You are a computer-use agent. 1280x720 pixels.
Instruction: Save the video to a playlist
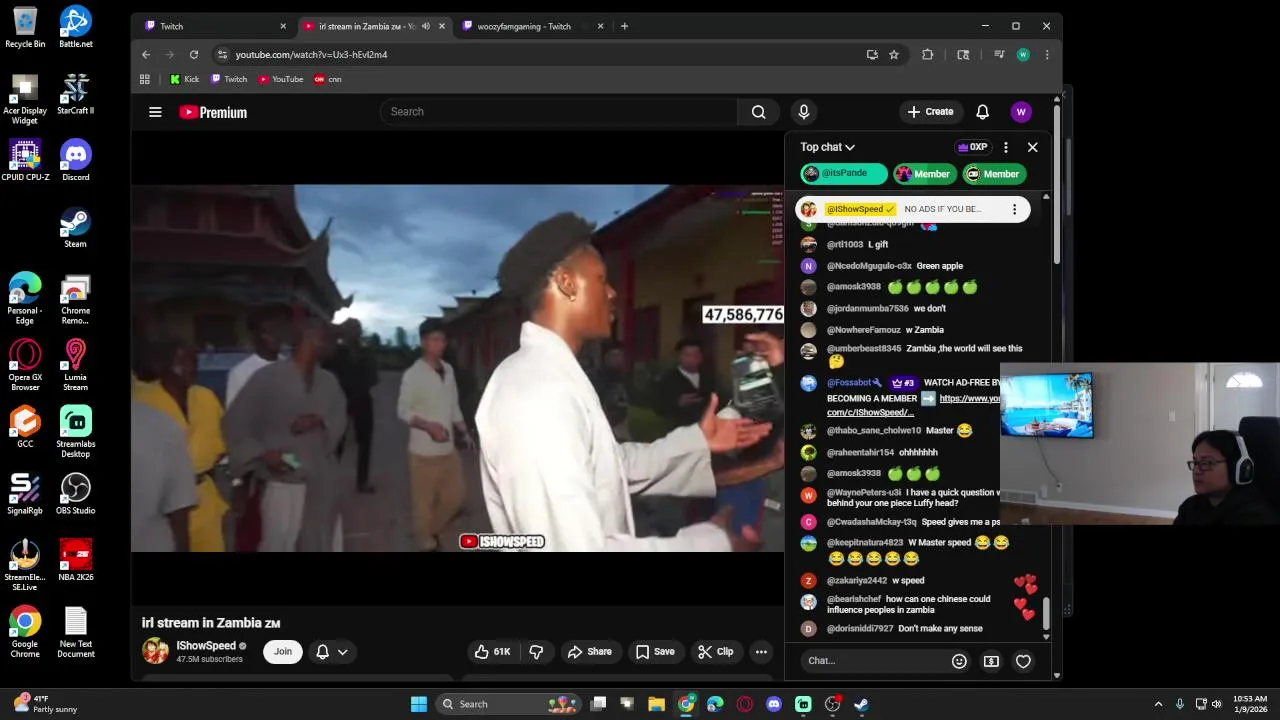(655, 652)
